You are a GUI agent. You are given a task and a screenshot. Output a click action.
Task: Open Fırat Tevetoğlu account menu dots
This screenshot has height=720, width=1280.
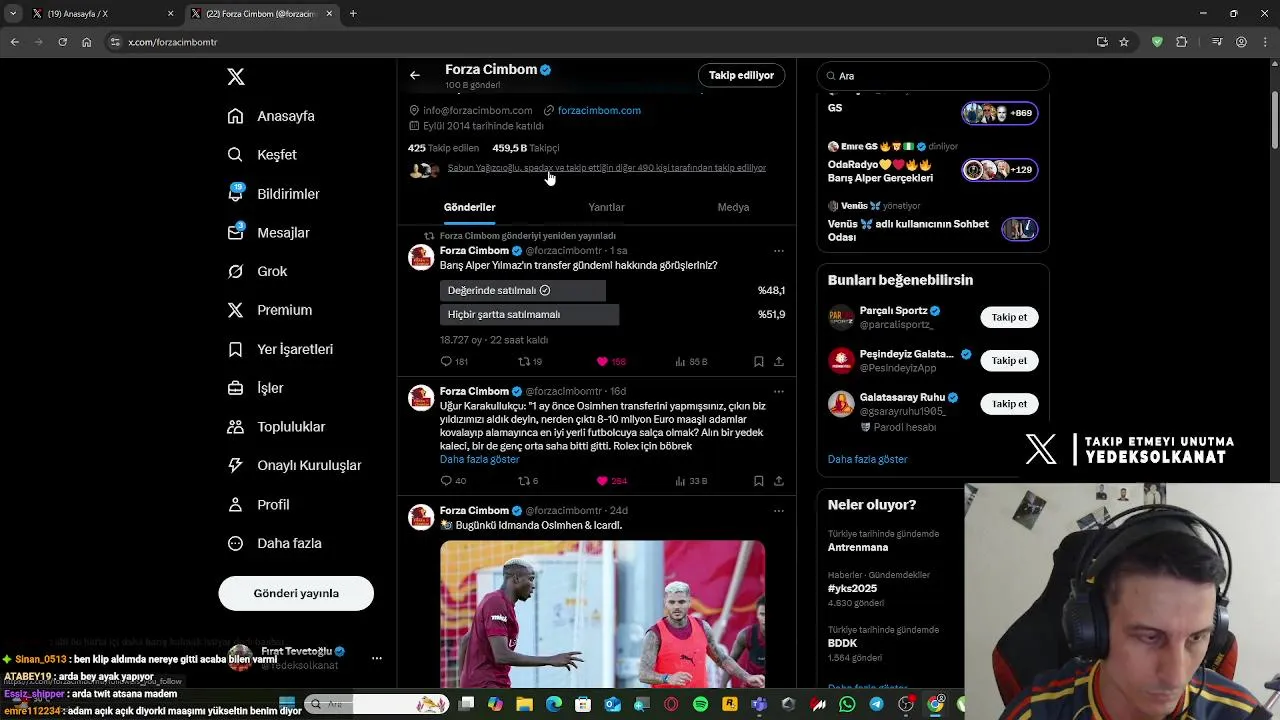point(377,658)
